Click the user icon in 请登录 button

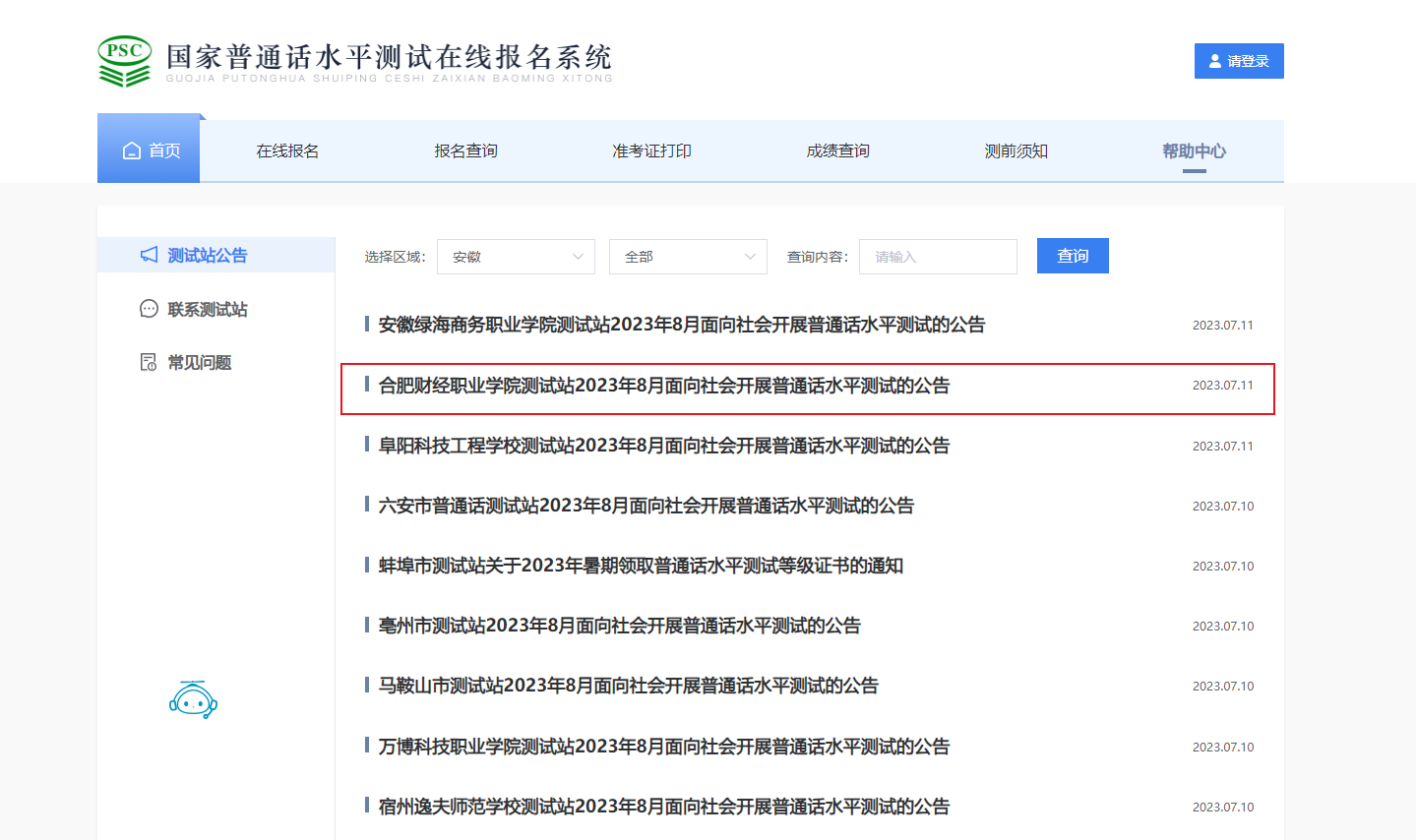1215,61
